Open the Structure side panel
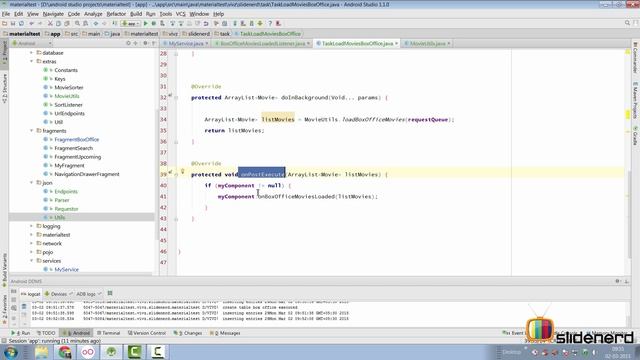Screen dimensions: 640x360 pyautogui.click(x=4, y=89)
